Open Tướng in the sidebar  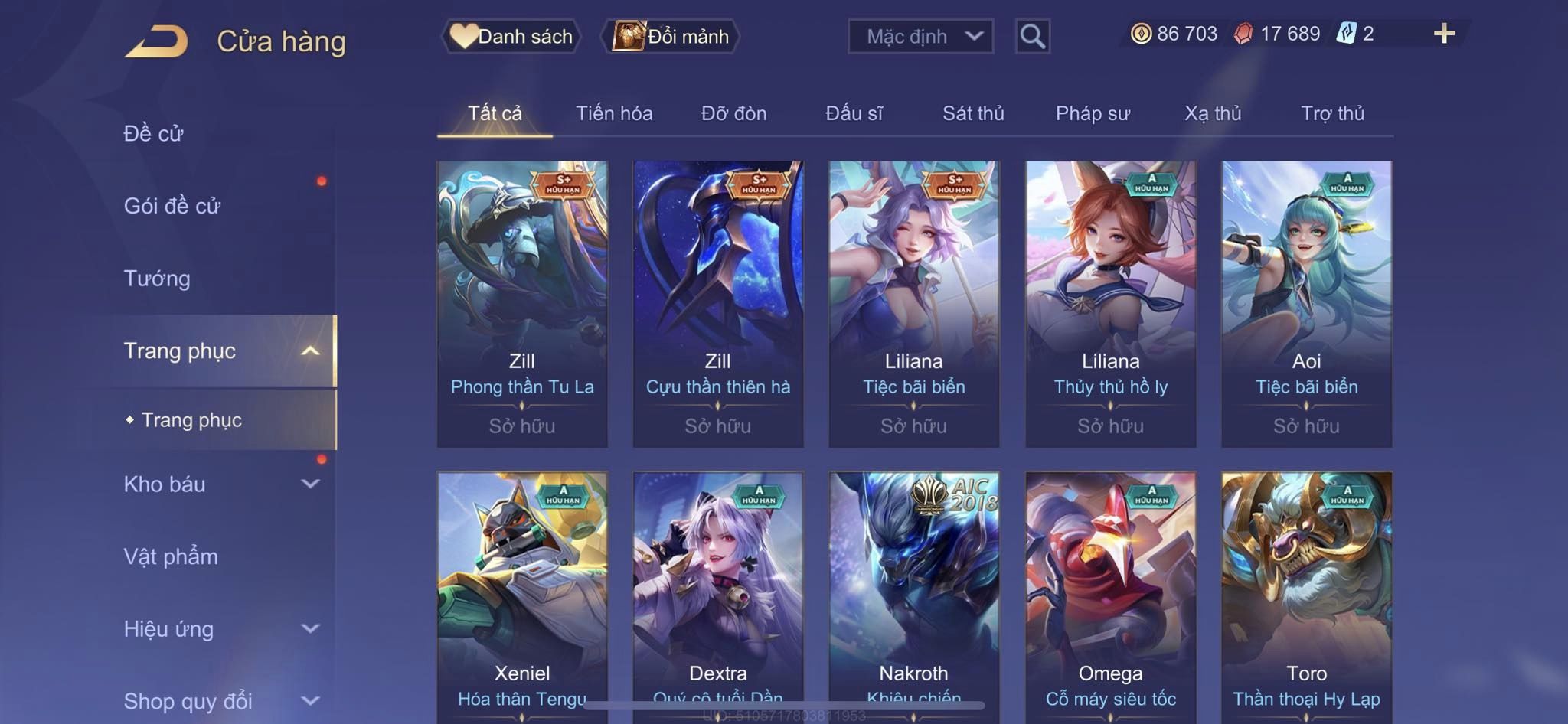tap(156, 278)
